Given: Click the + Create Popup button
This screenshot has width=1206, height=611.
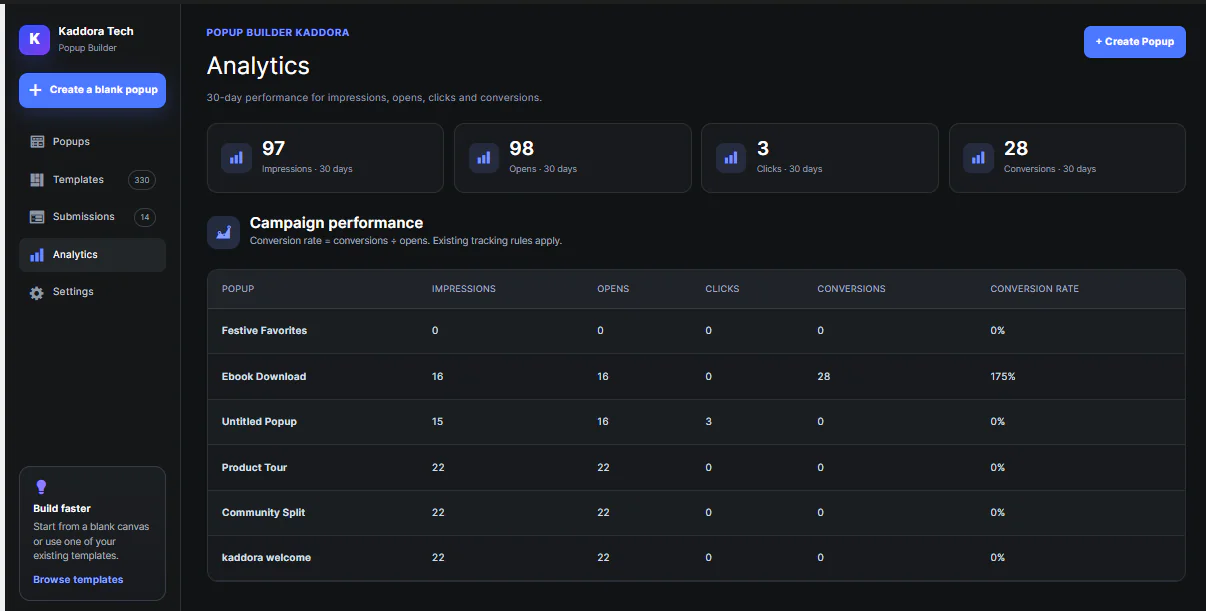Looking at the screenshot, I should tap(1135, 42).
